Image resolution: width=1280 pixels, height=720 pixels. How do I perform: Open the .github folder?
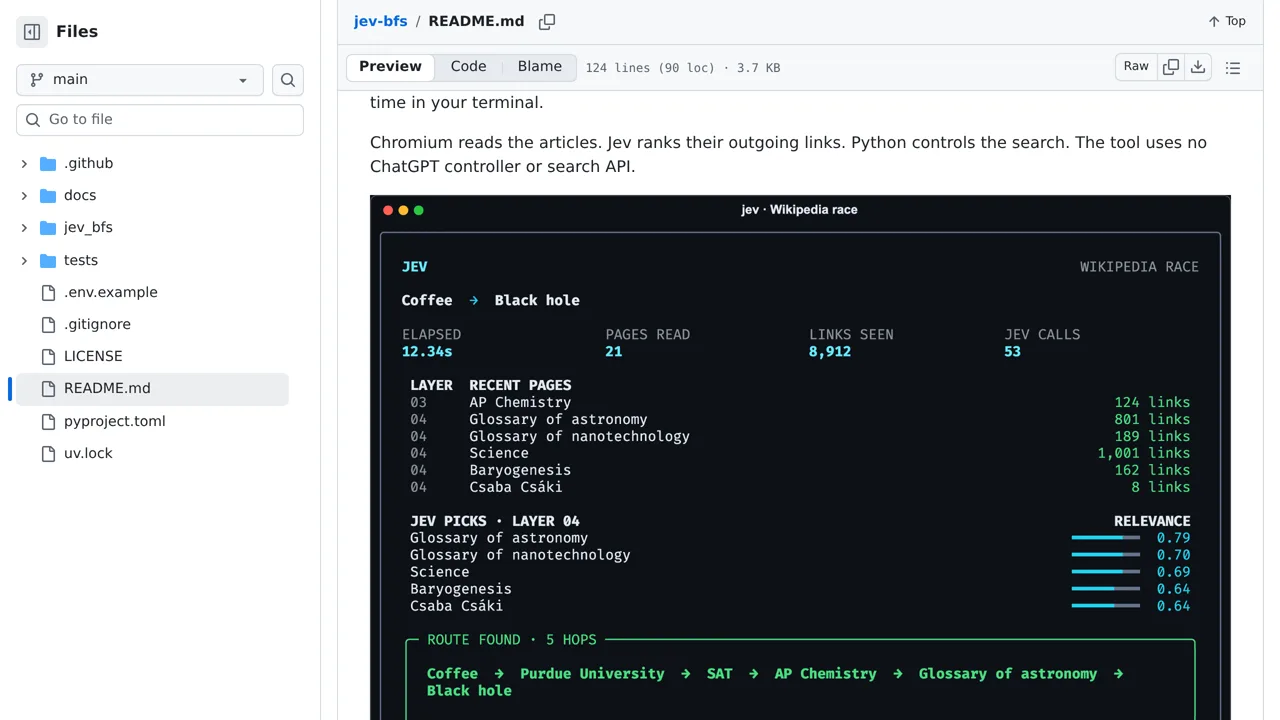[x=88, y=163]
